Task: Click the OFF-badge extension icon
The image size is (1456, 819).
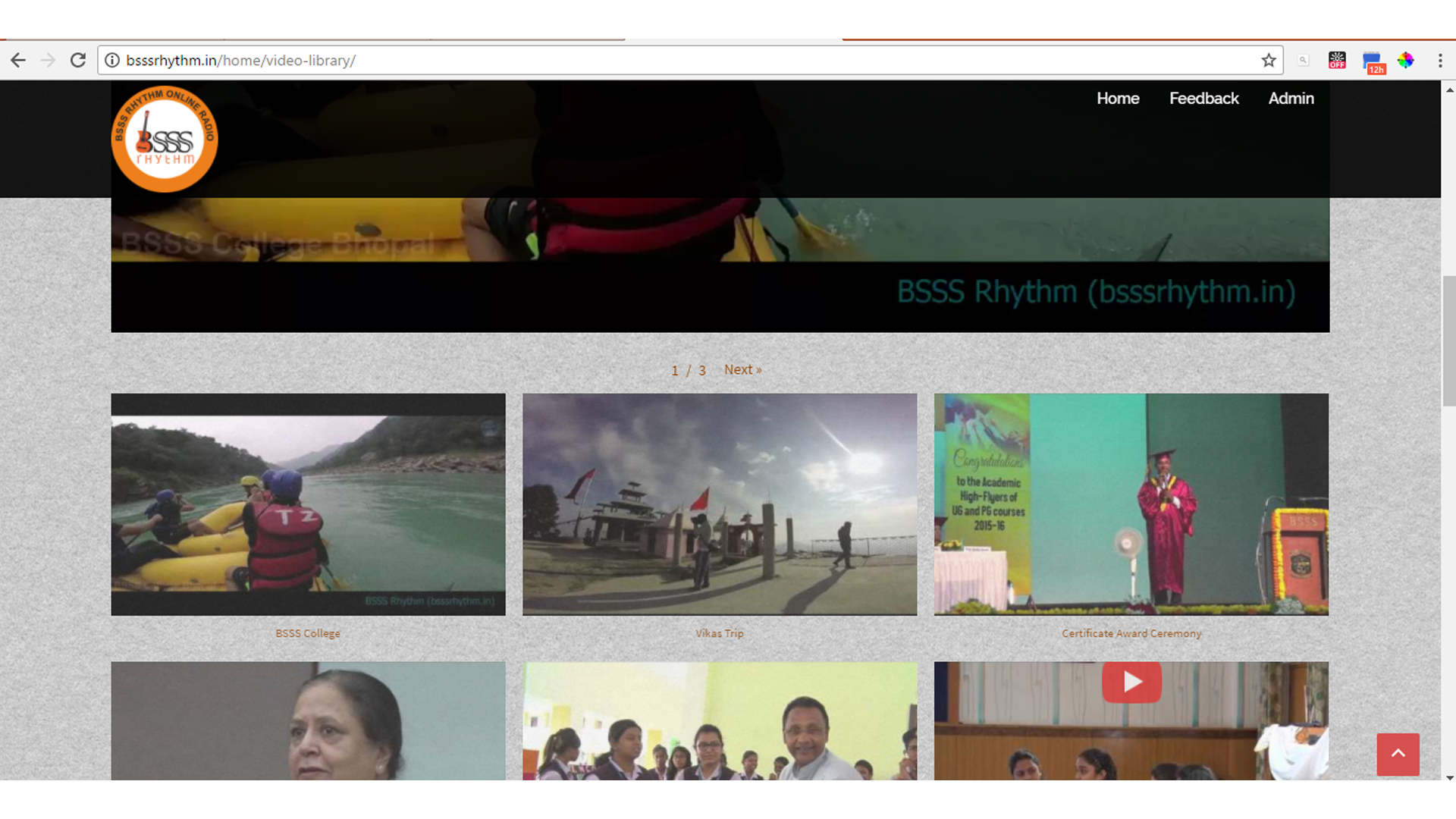Action: [x=1337, y=61]
